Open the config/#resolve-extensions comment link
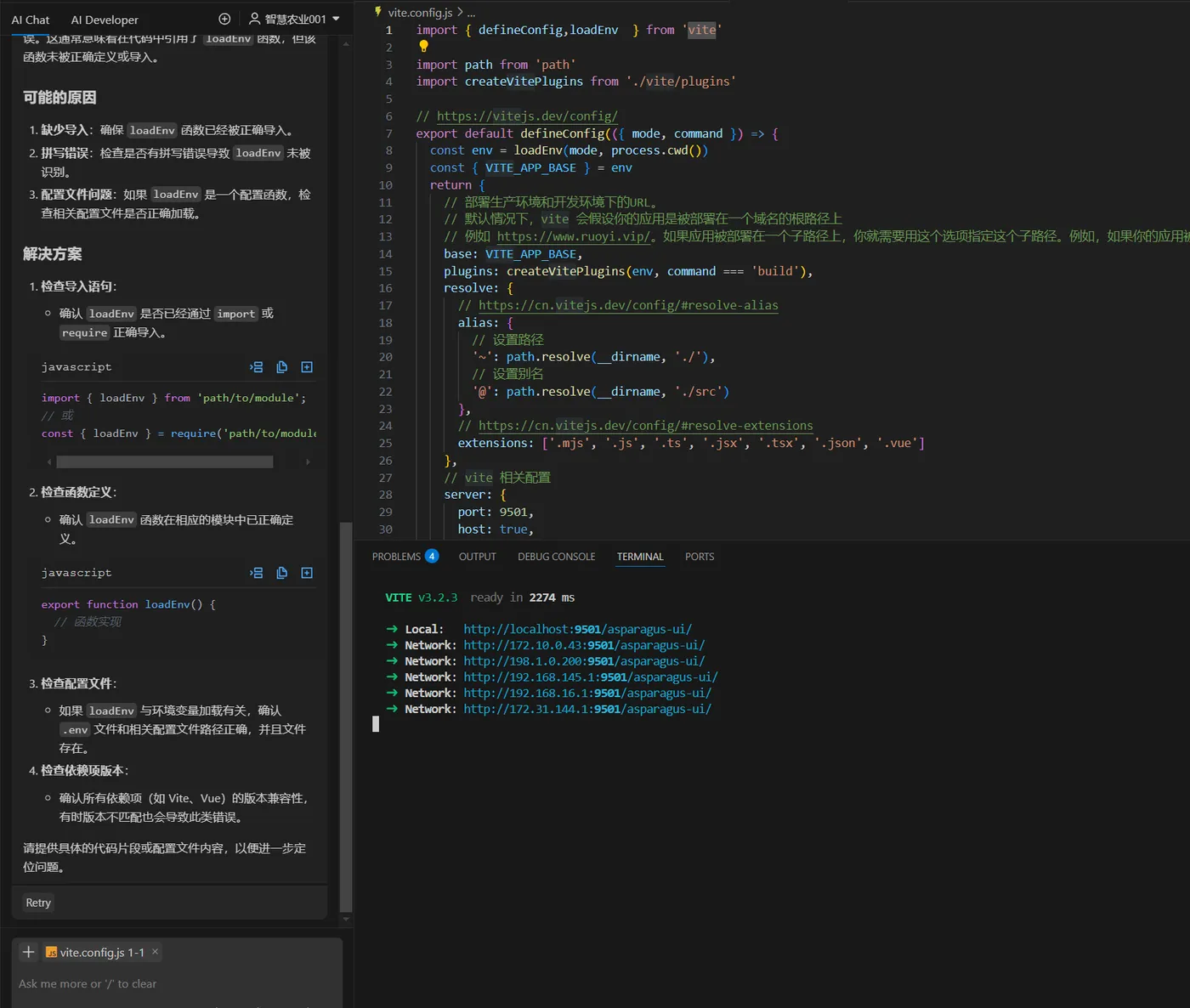 [646, 426]
